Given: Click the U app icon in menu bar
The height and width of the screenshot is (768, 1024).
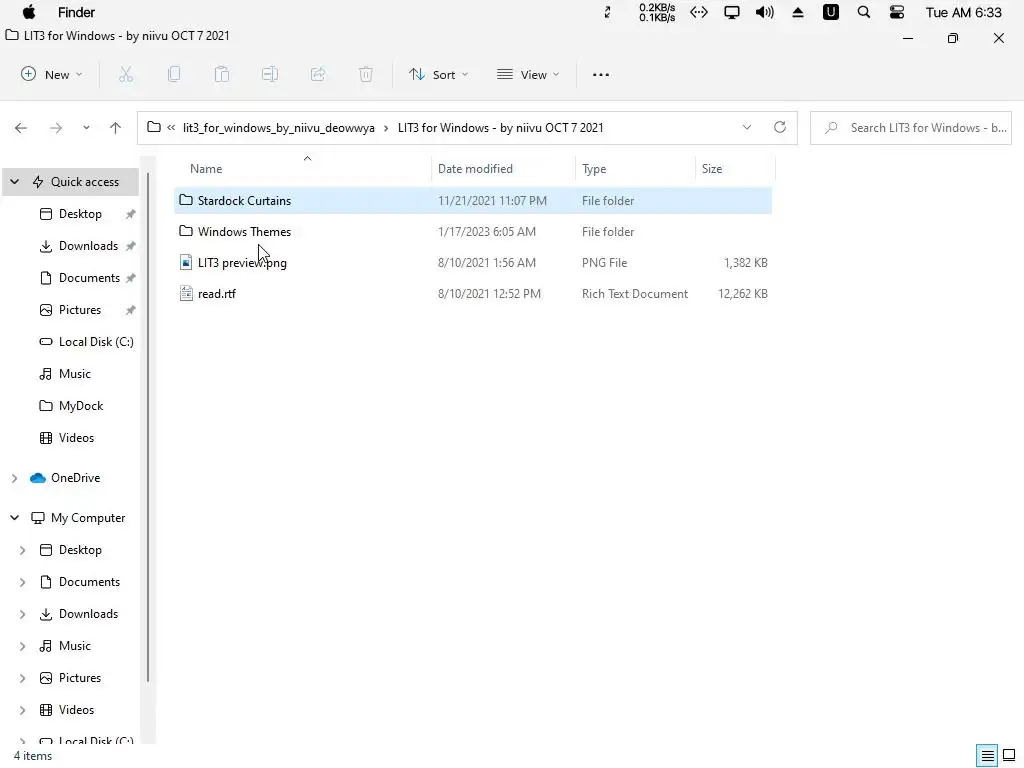Looking at the screenshot, I should [831, 12].
